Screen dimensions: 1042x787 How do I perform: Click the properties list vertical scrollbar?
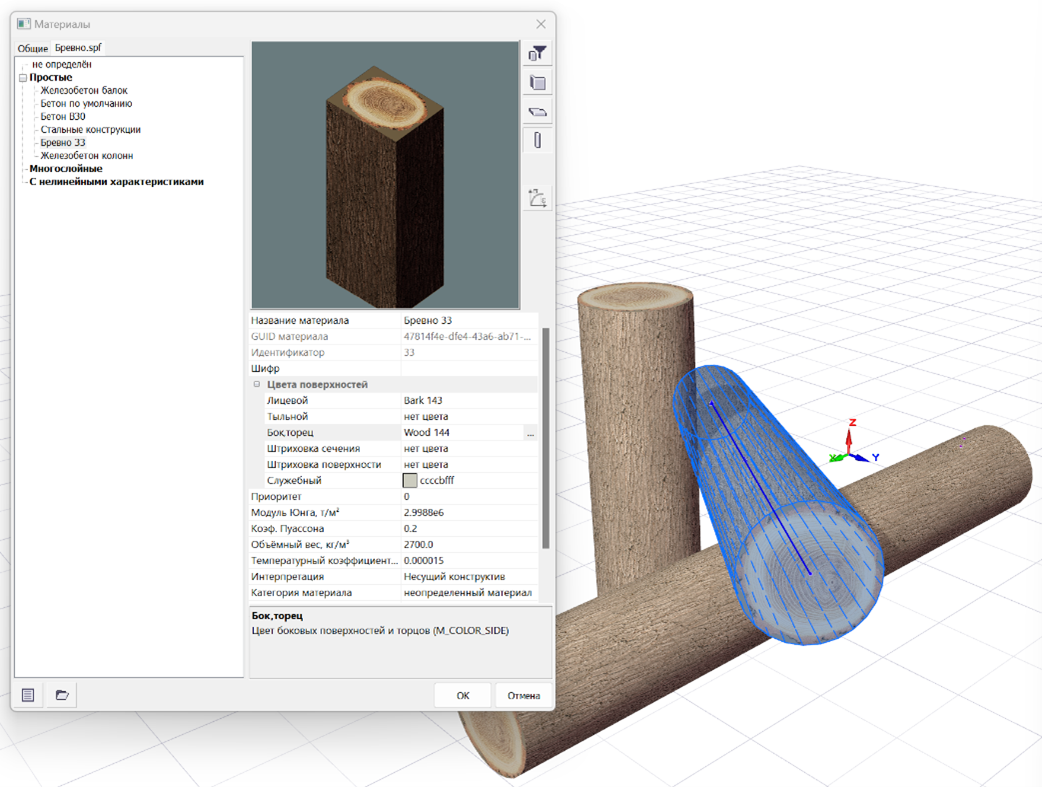[x=546, y=440]
